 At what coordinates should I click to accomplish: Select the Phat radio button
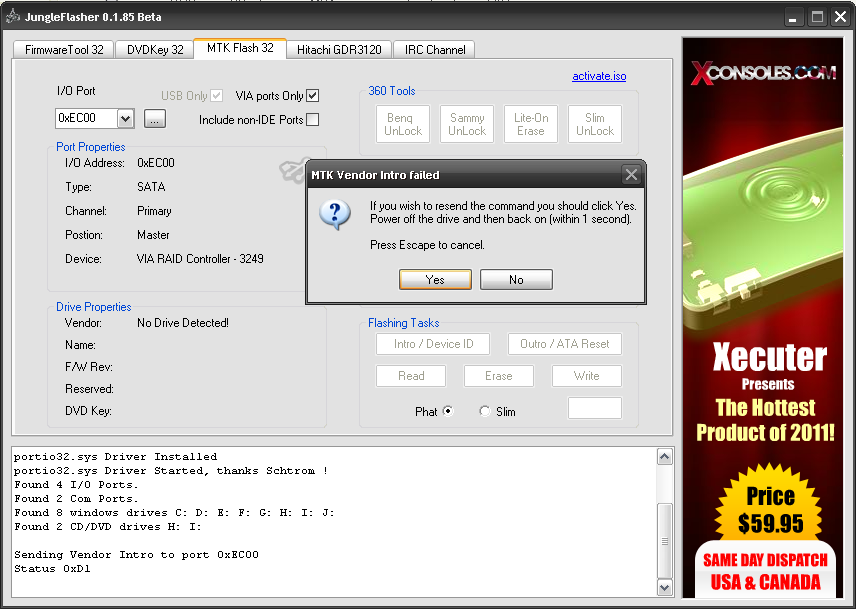pyautogui.click(x=448, y=411)
